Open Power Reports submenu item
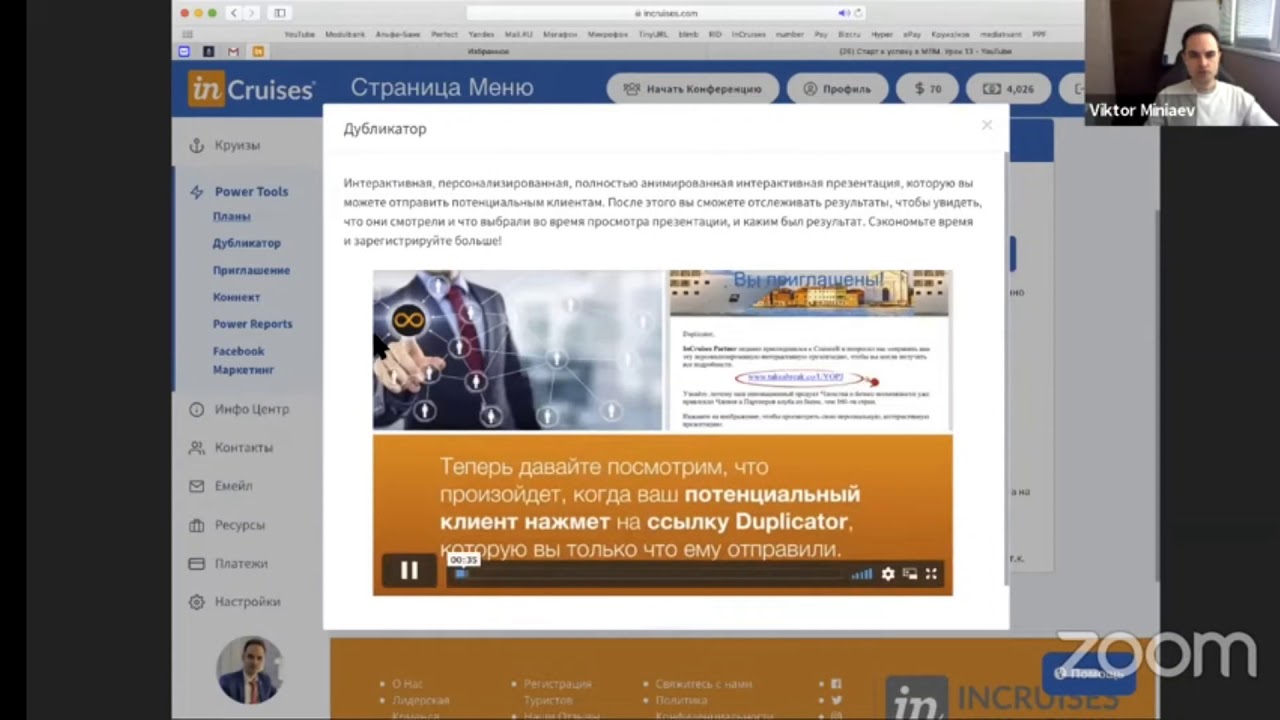1280x720 pixels. pos(252,324)
